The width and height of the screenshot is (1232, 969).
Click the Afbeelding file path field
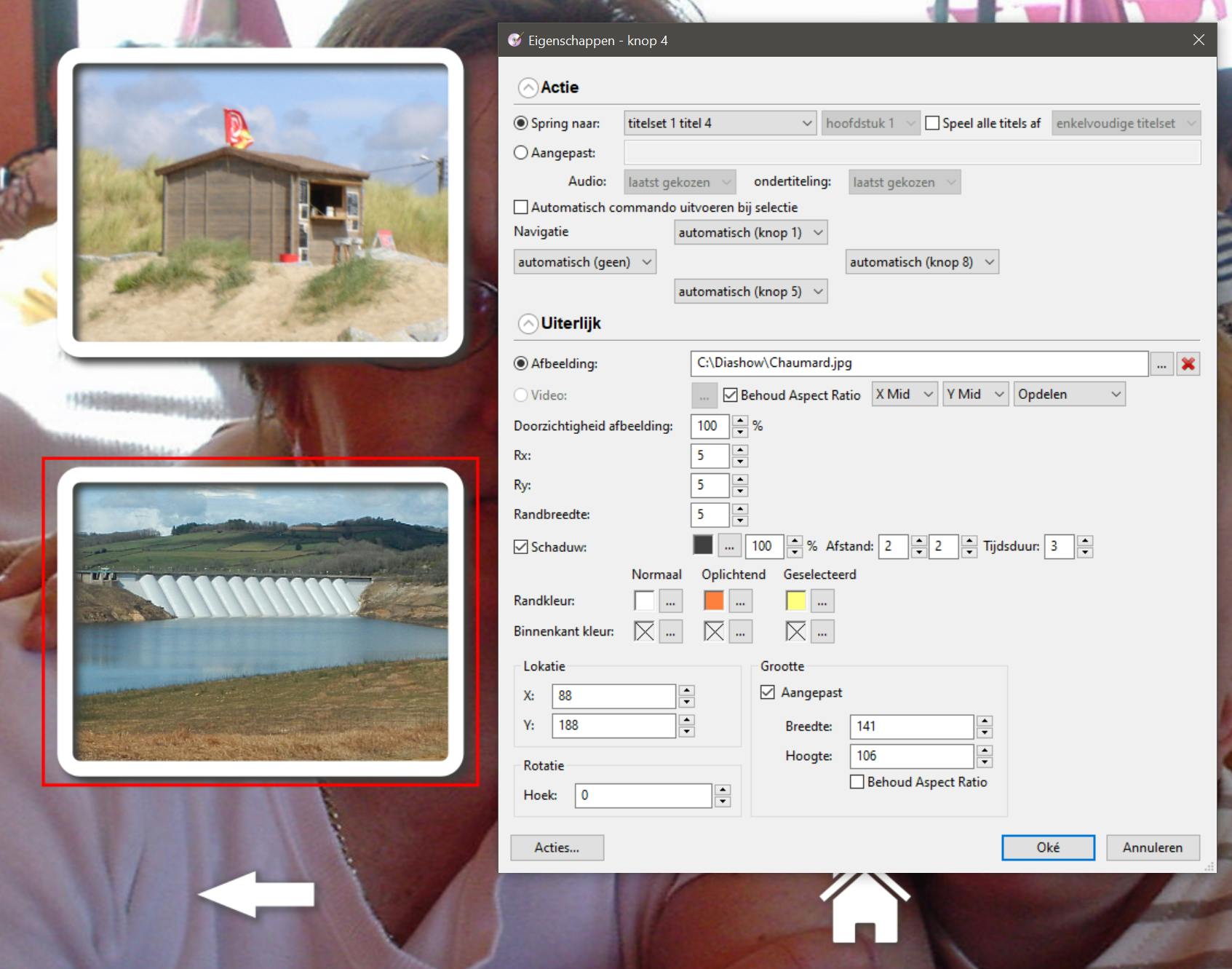pyautogui.click(x=919, y=363)
